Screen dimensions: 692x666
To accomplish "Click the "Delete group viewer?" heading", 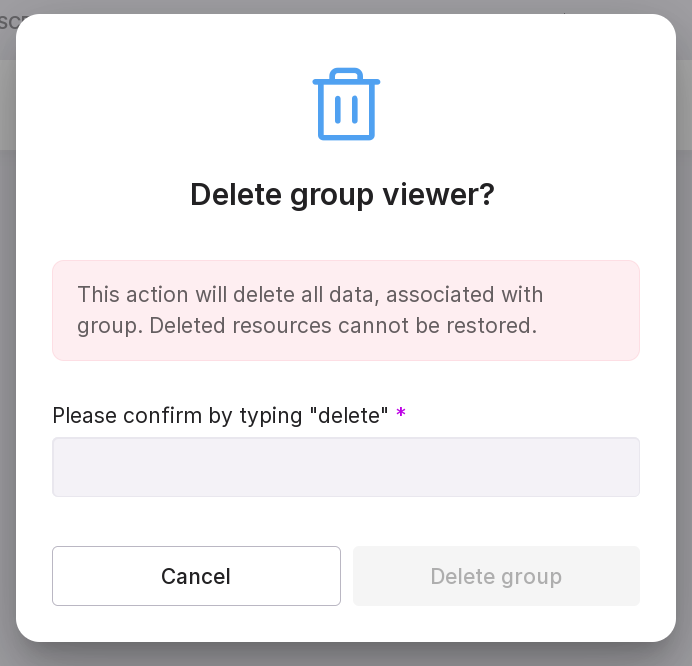I will click(x=342, y=195).
